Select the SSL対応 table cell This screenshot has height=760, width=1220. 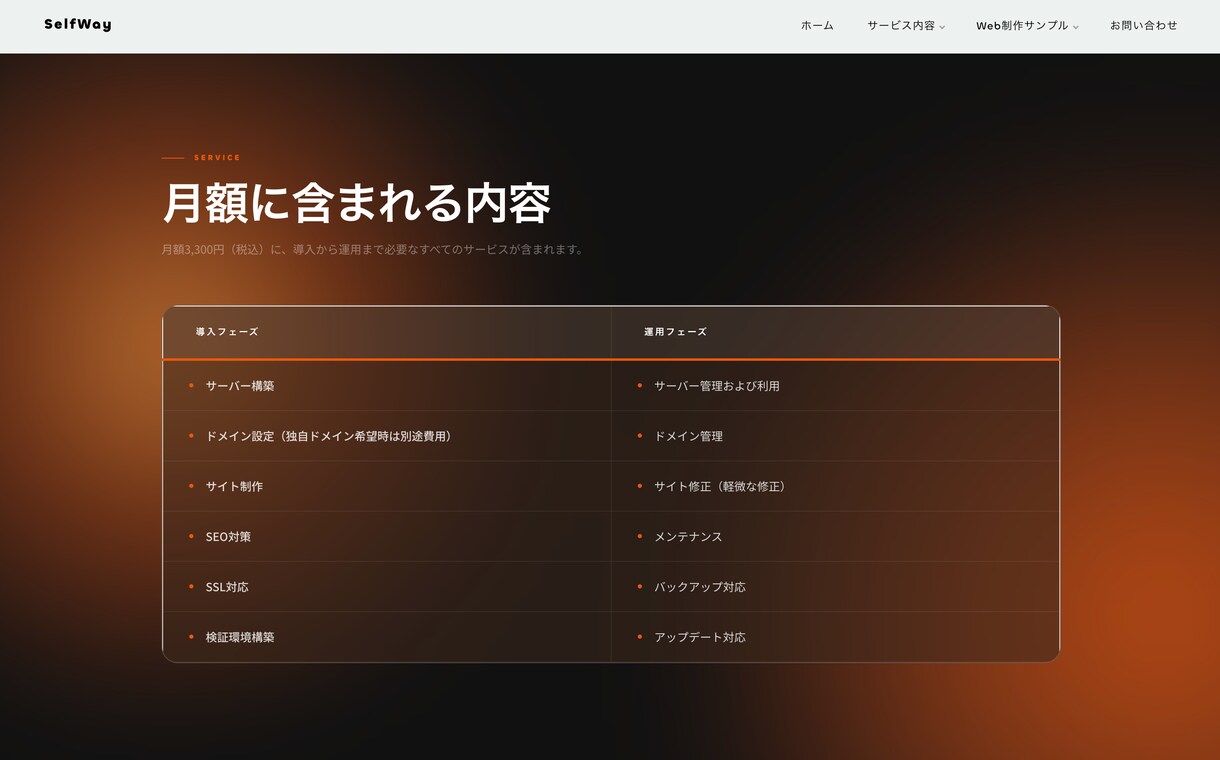pos(387,587)
